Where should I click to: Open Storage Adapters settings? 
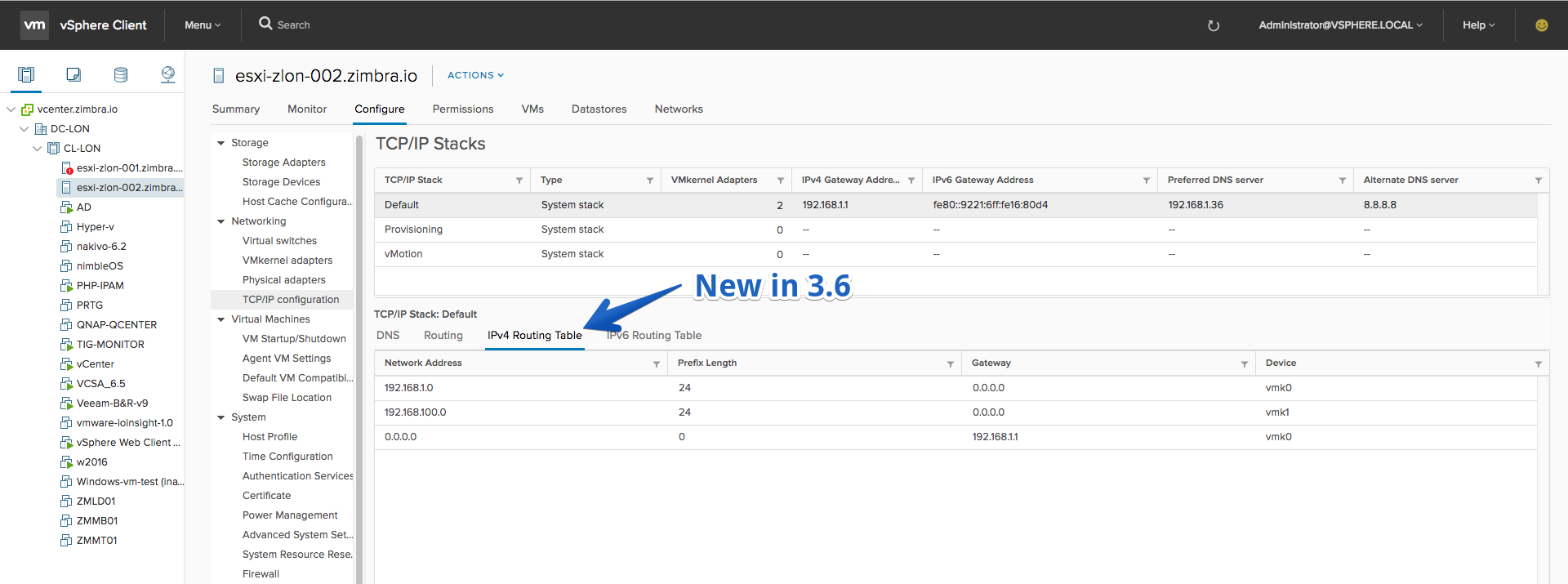283,163
